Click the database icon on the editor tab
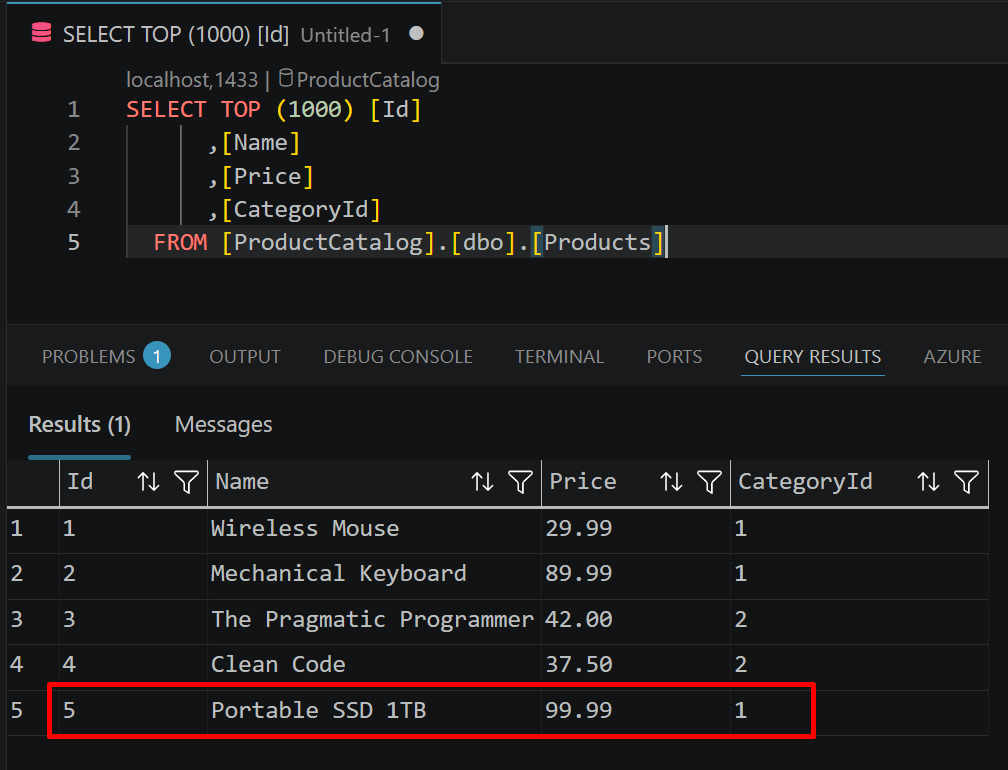Screen dimensions: 1008x770 [41, 33]
